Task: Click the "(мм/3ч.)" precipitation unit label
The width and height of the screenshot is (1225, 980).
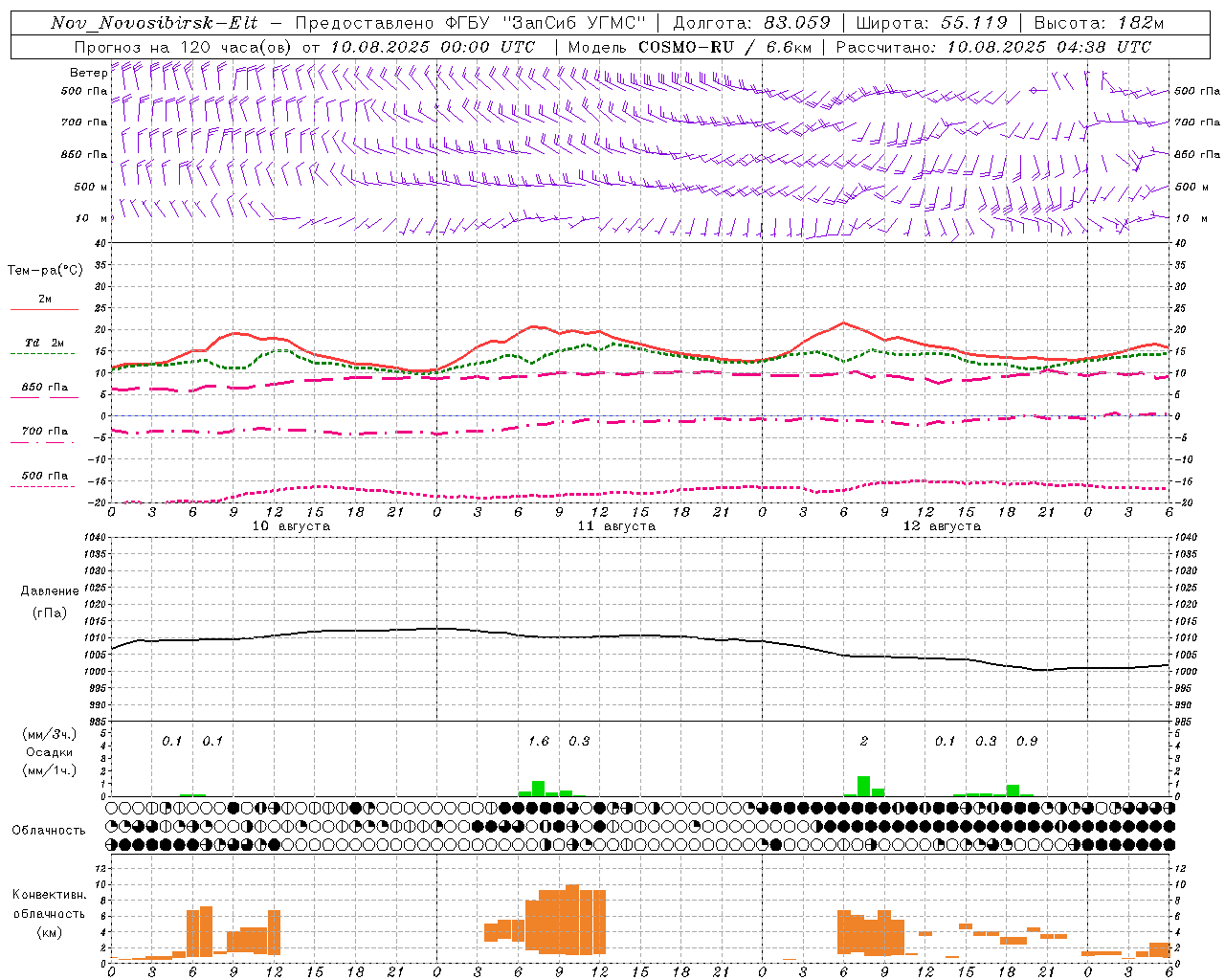Action: (49, 734)
